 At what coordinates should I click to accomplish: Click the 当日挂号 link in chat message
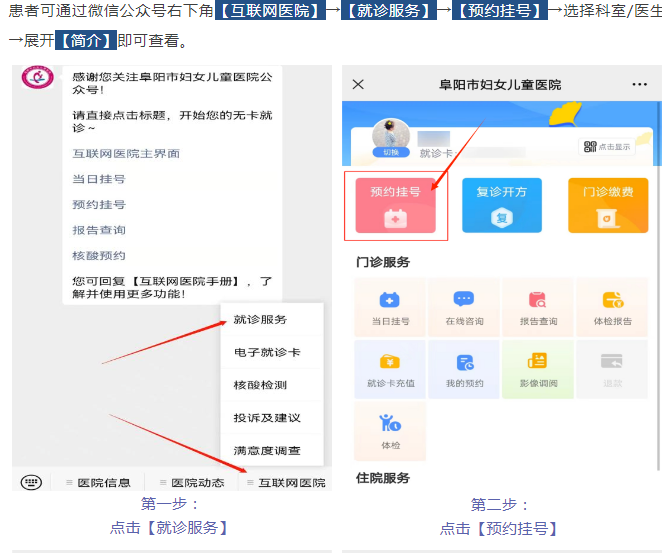tap(99, 179)
